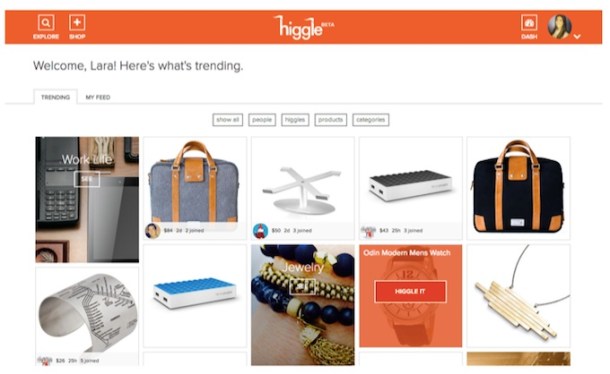
Task: Click avatar under black-top power hub
Action: click(368, 231)
